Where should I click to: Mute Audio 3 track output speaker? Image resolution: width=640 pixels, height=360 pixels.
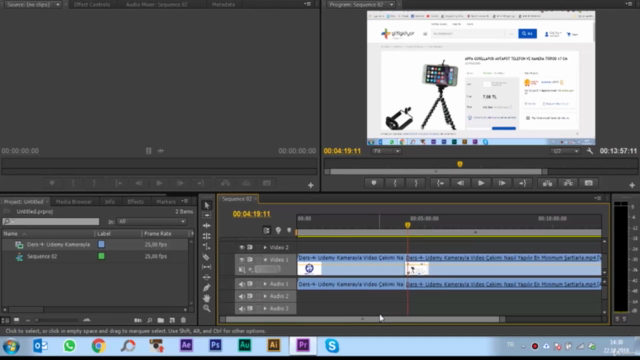tap(242, 309)
